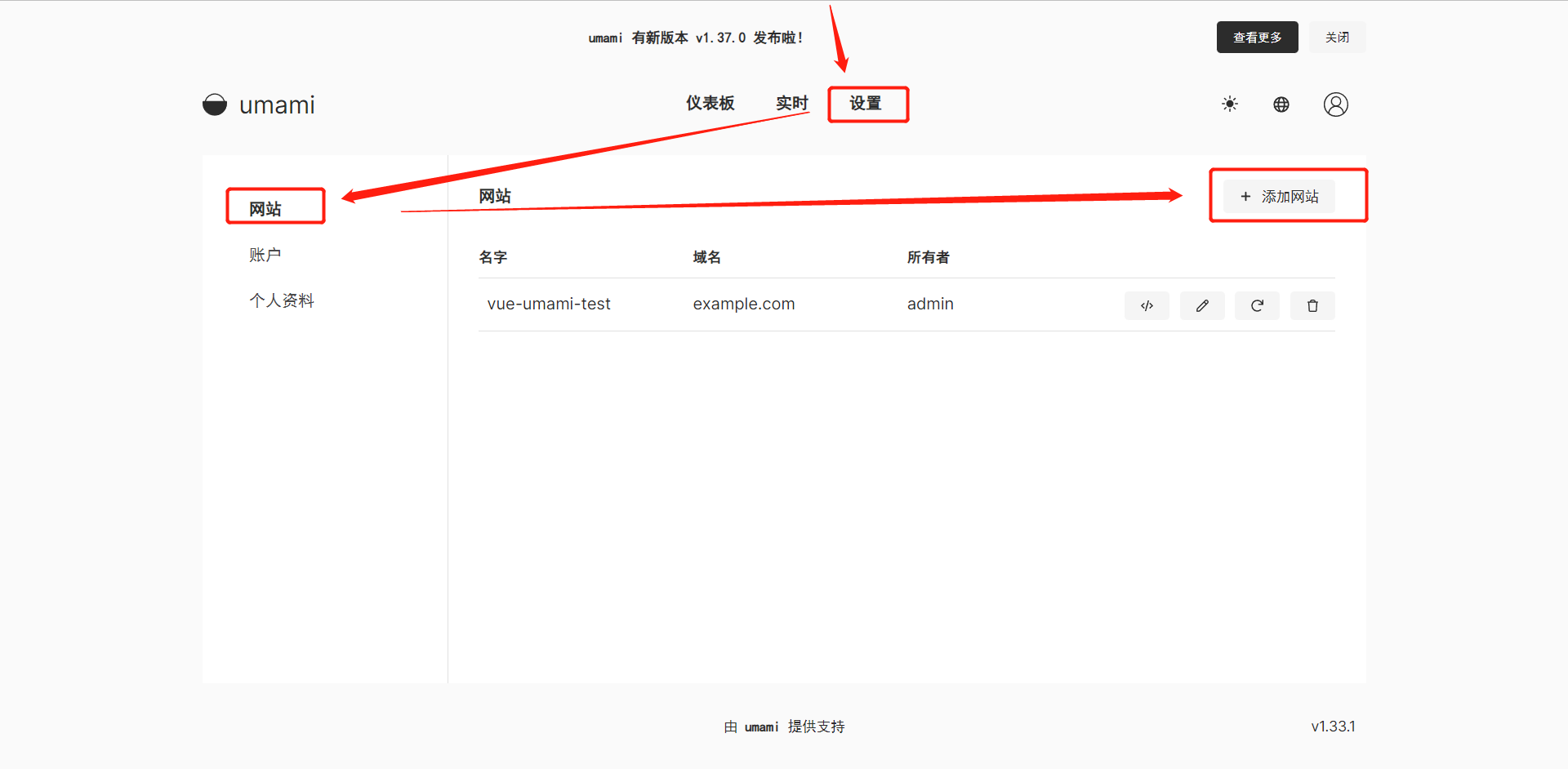The width and height of the screenshot is (1568, 769).
Task: Delete the vue-umami-test website
Action: pos(1312,306)
